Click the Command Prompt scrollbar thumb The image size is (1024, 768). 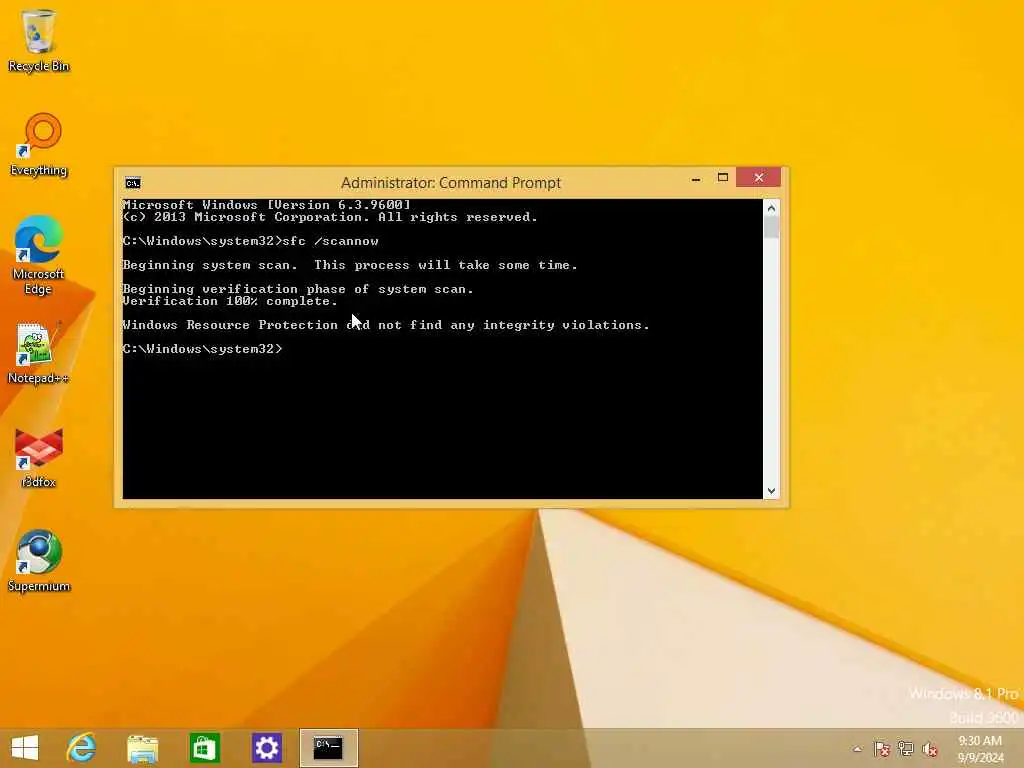coord(771,227)
